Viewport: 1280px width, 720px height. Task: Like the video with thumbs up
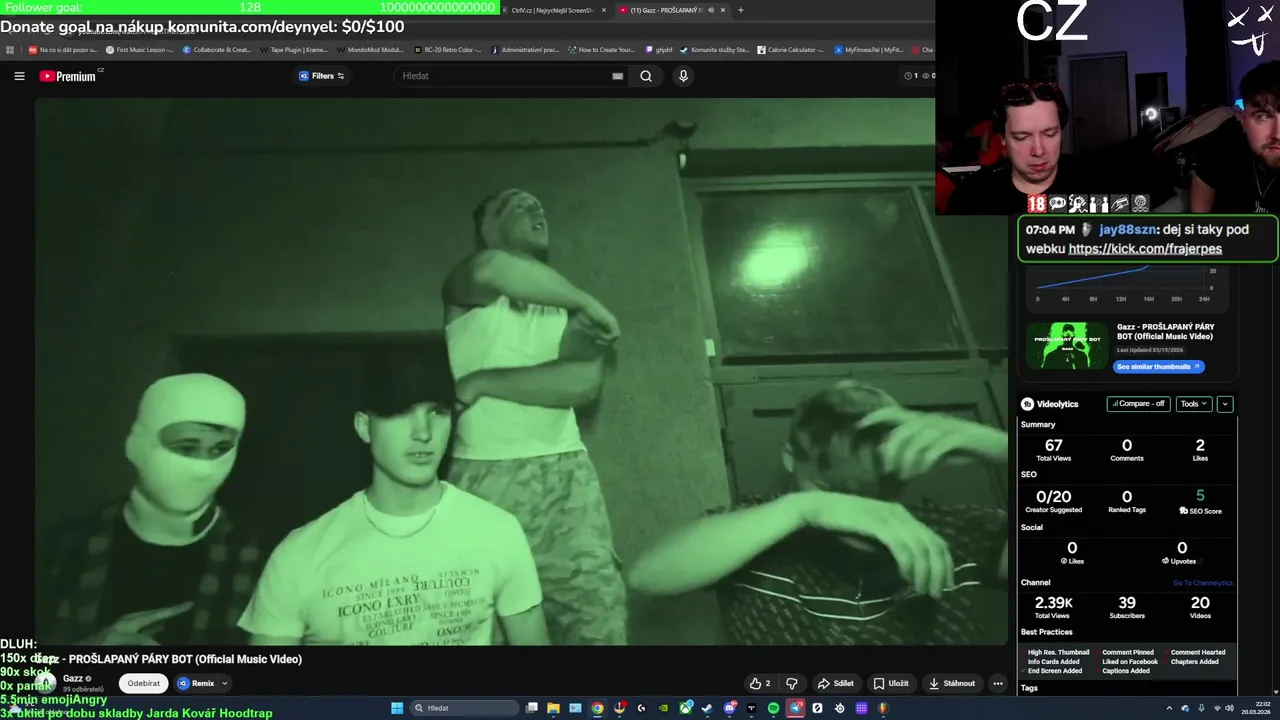tap(760, 684)
